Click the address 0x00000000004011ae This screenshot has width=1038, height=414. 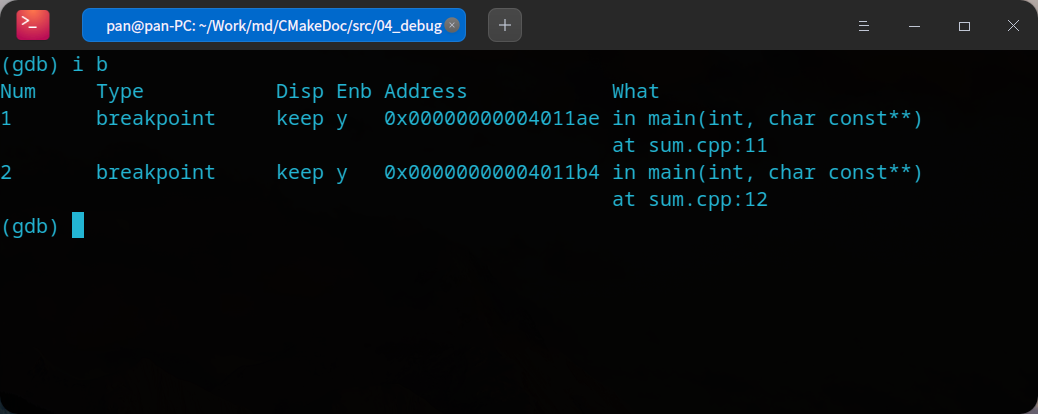point(492,119)
